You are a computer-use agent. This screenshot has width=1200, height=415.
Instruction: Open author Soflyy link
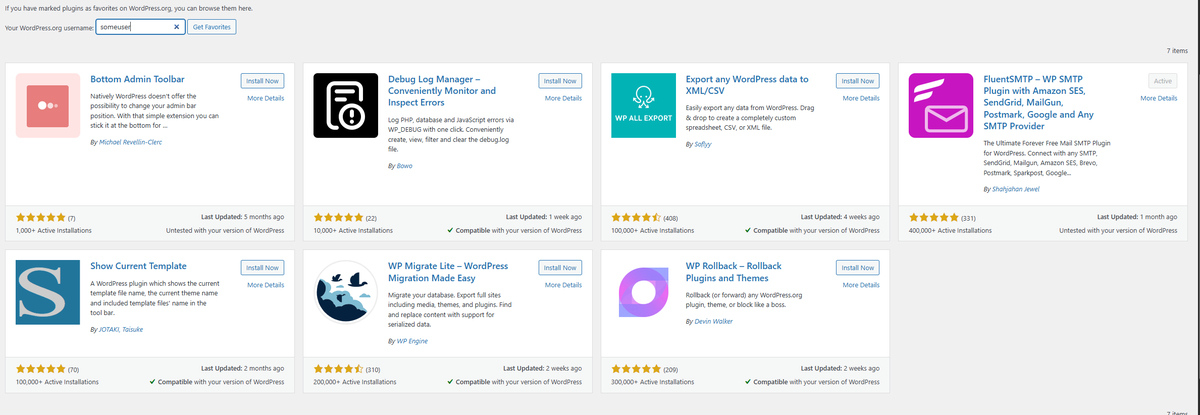pyautogui.click(x=705, y=144)
